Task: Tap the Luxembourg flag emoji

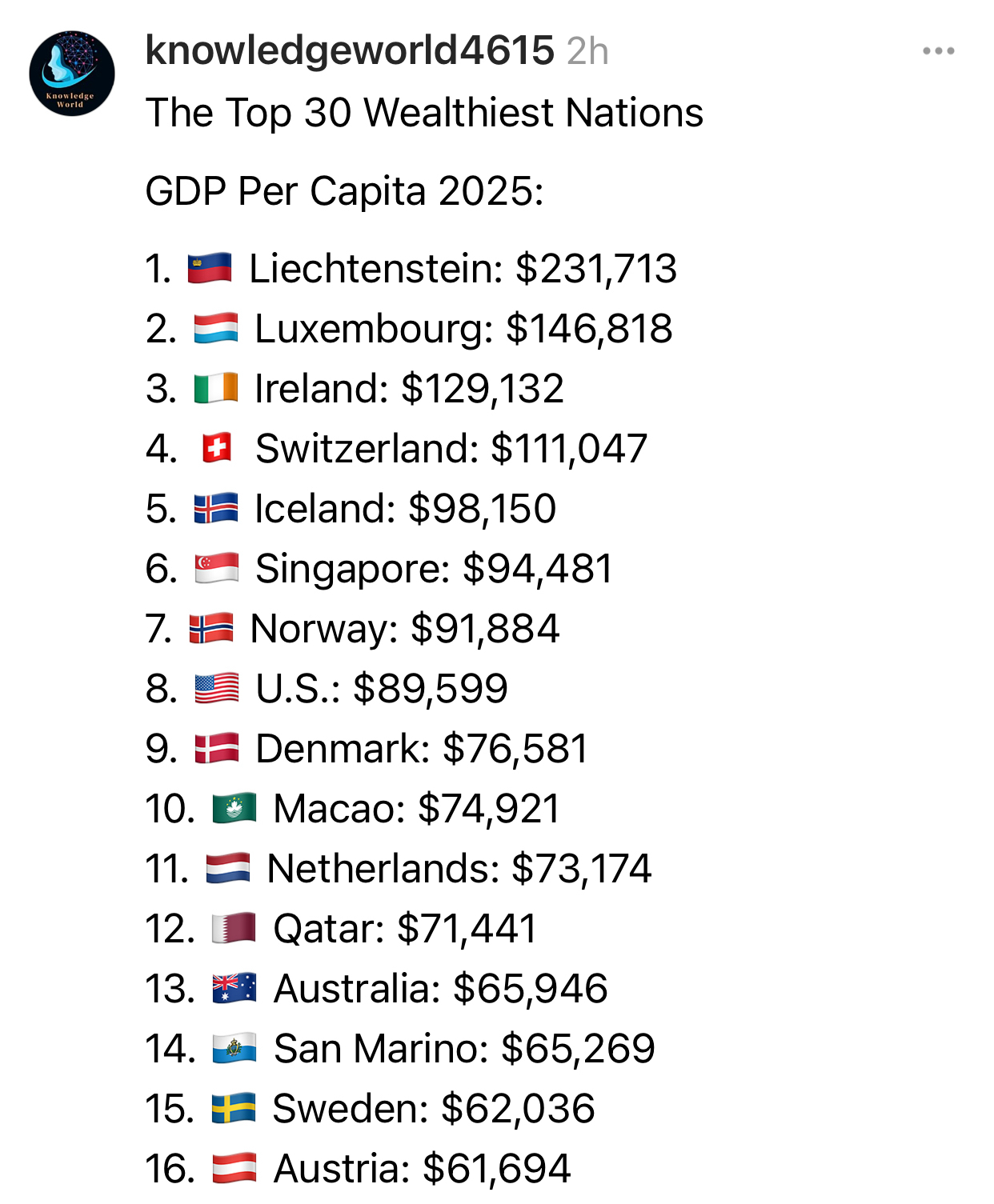Action: pos(216,329)
